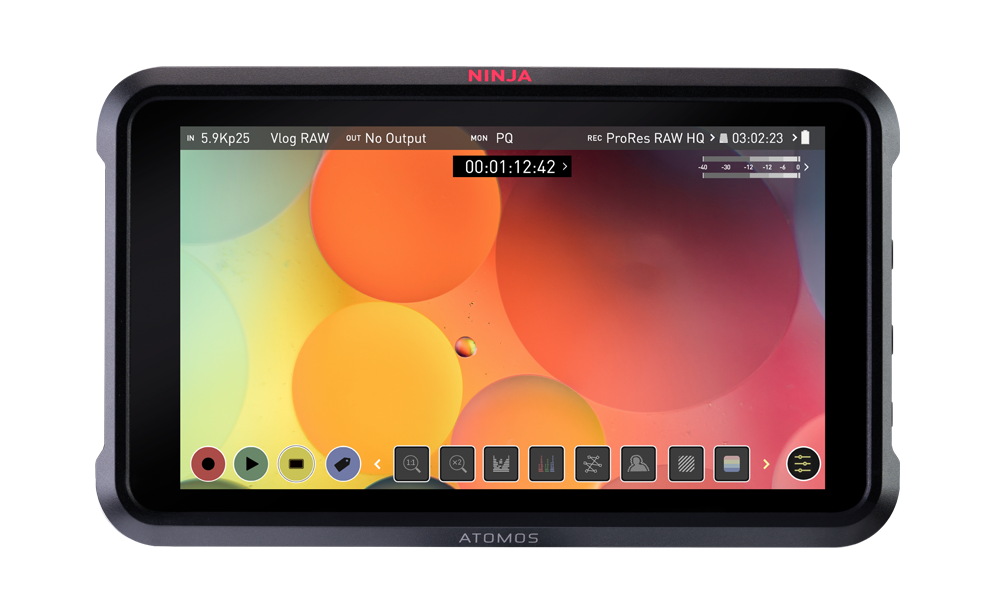Toggle the yellow Monitor mode button
The height and width of the screenshot is (605, 995).
point(296,464)
